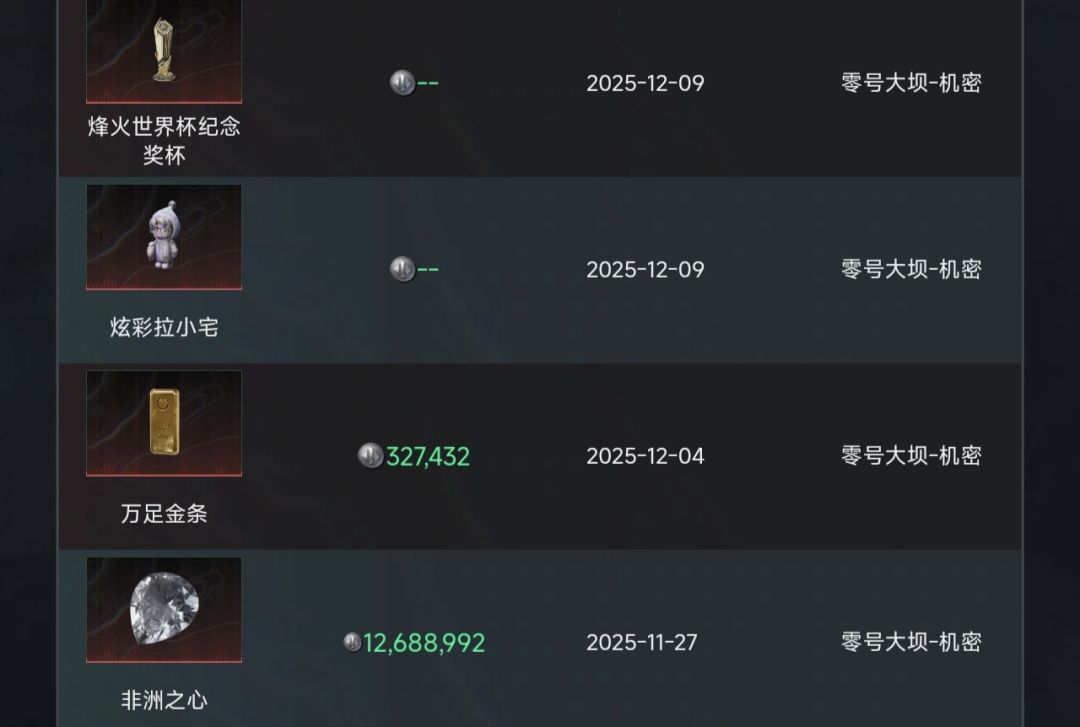Screen dimensions: 1080x727
Task: Select the 烽火世界杯纪念奖杯 item name
Action: [x=164, y=141]
